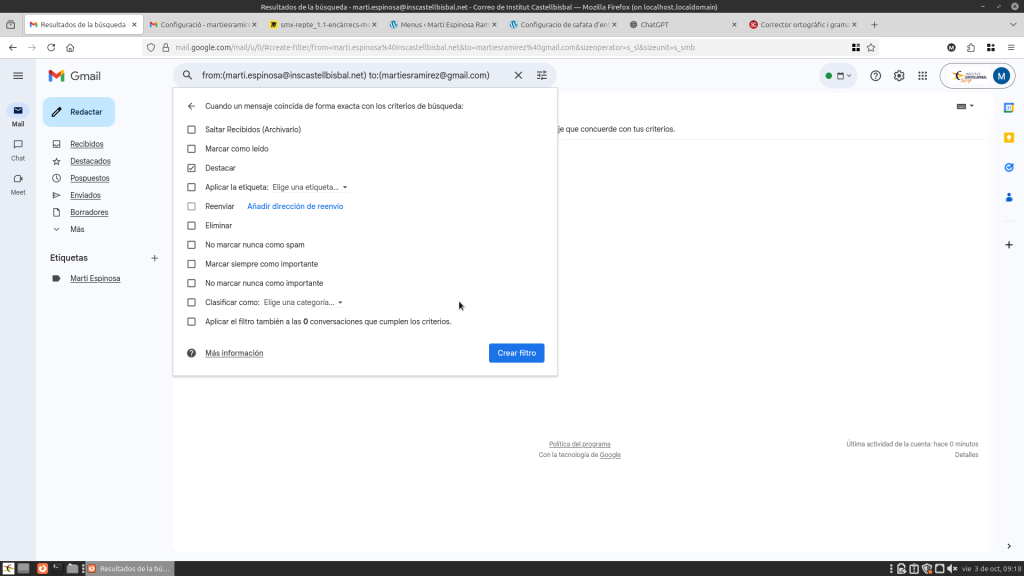Open search options filter icon in search bar
Image resolution: width=1024 pixels, height=576 pixels.
click(542, 75)
